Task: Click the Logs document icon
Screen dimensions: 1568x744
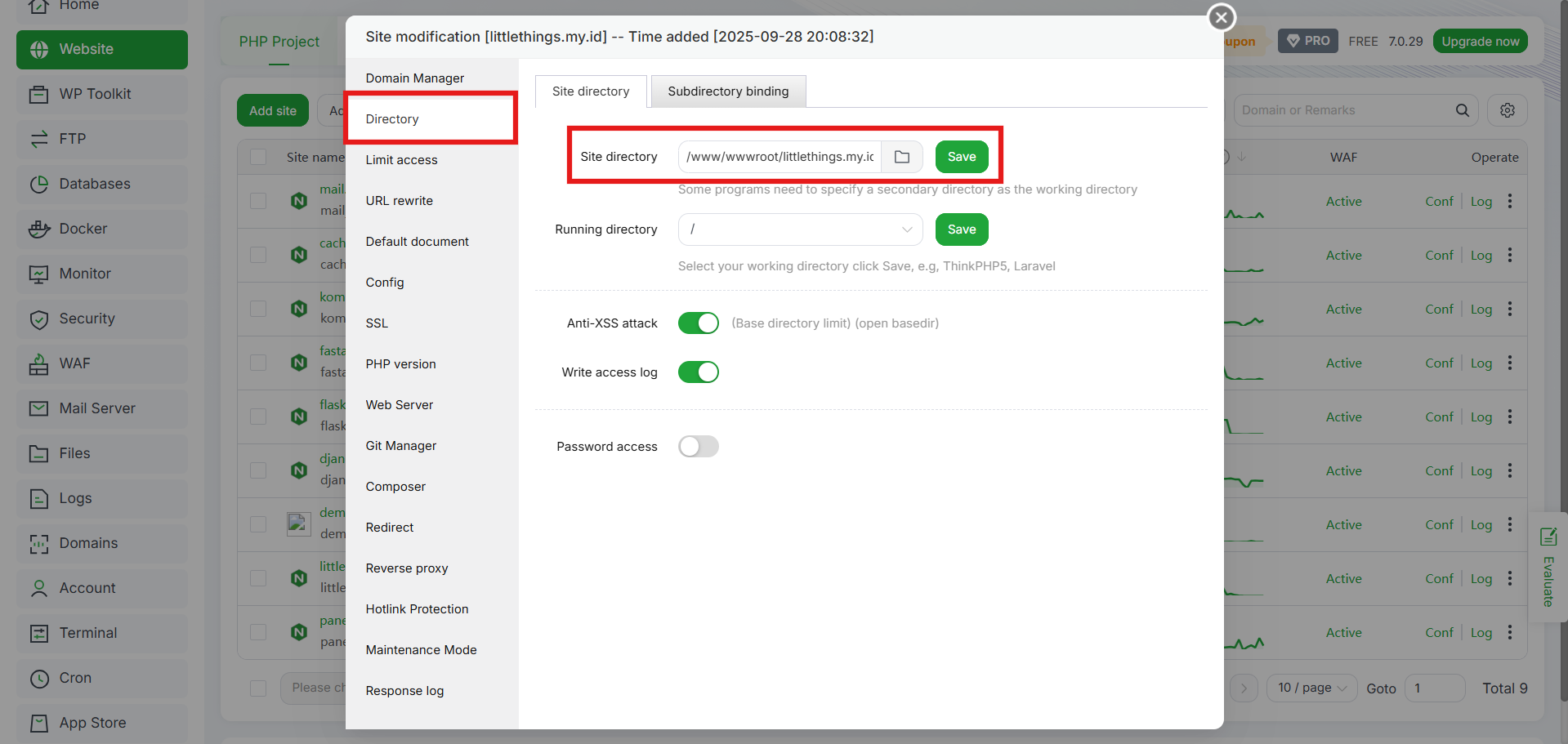Action: pos(39,499)
